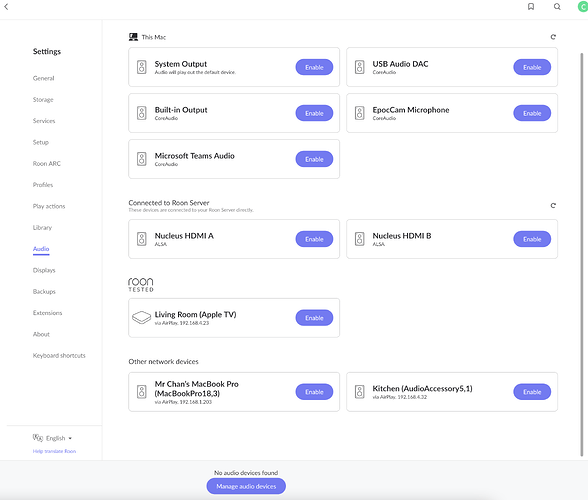Open General settings
The image size is (588, 500).
click(44, 78)
